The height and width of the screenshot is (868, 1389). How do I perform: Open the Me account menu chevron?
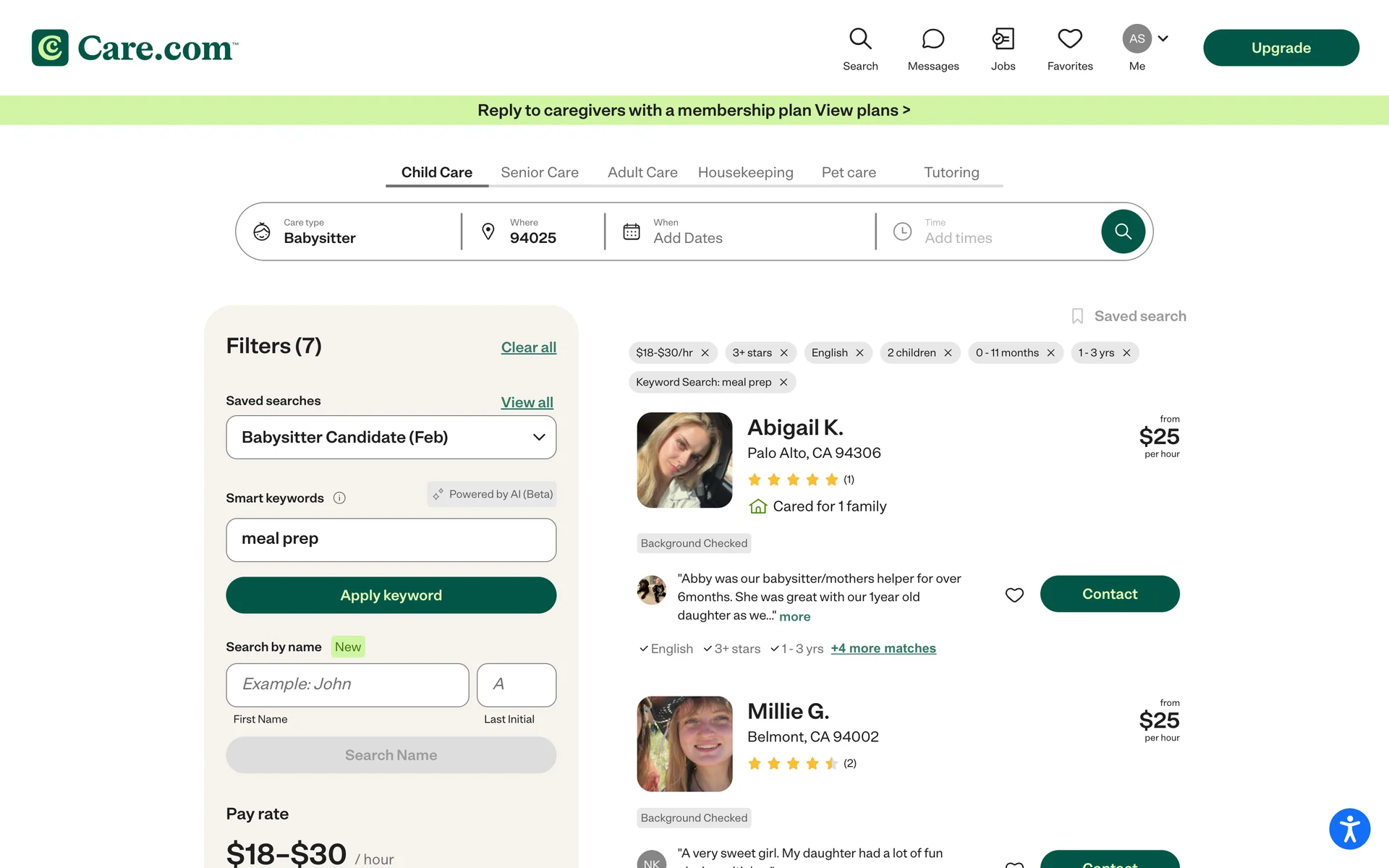(1163, 38)
